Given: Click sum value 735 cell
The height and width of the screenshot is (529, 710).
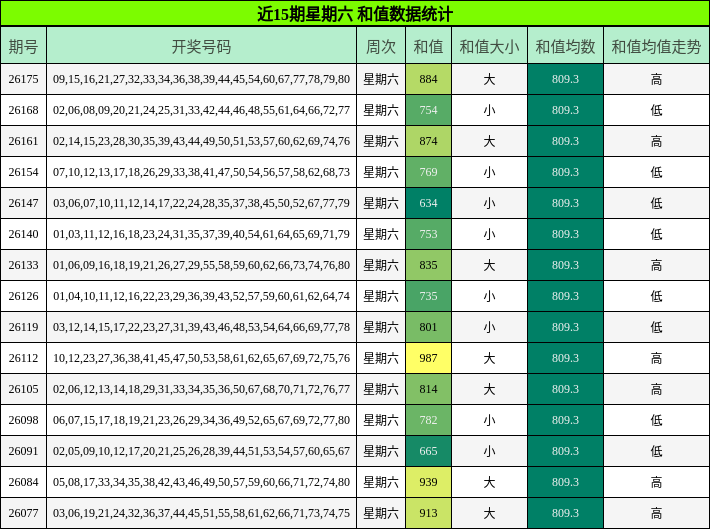Looking at the screenshot, I should point(428,296).
